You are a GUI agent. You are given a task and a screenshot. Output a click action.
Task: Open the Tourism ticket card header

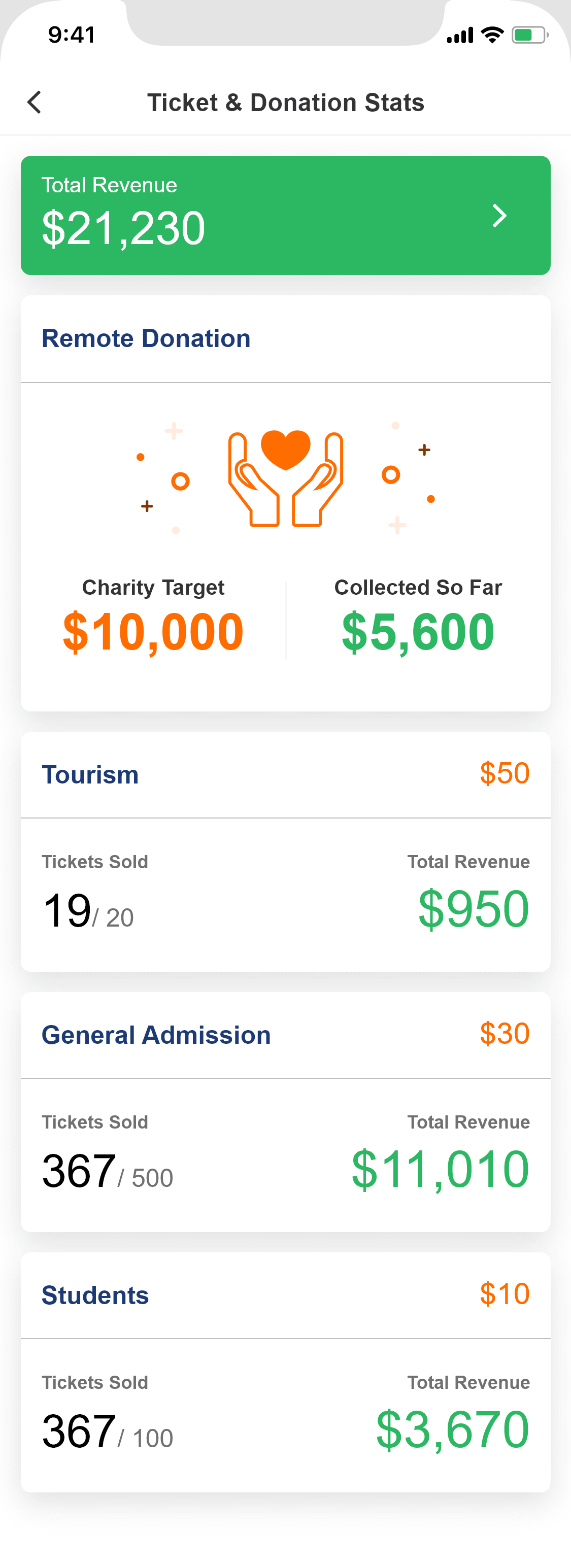[285, 775]
